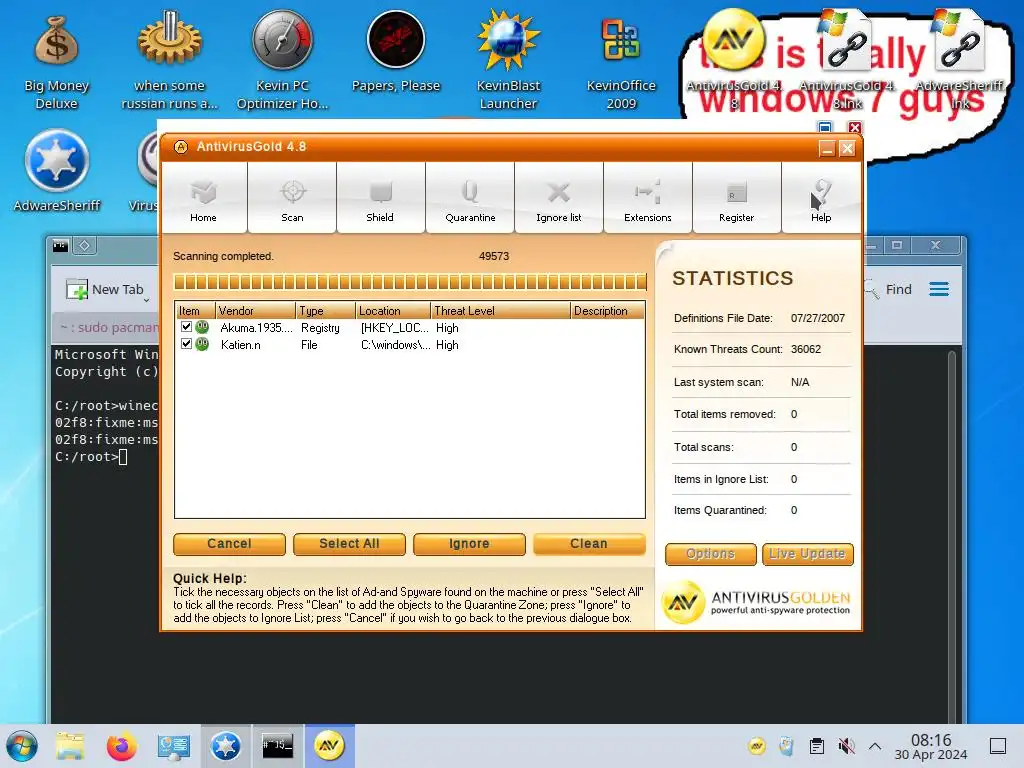Image resolution: width=1024 pixels, height=768 pixels.
Task: Uncheck the Akuma.1935 threat checkbox
Action: coord(186,327)
